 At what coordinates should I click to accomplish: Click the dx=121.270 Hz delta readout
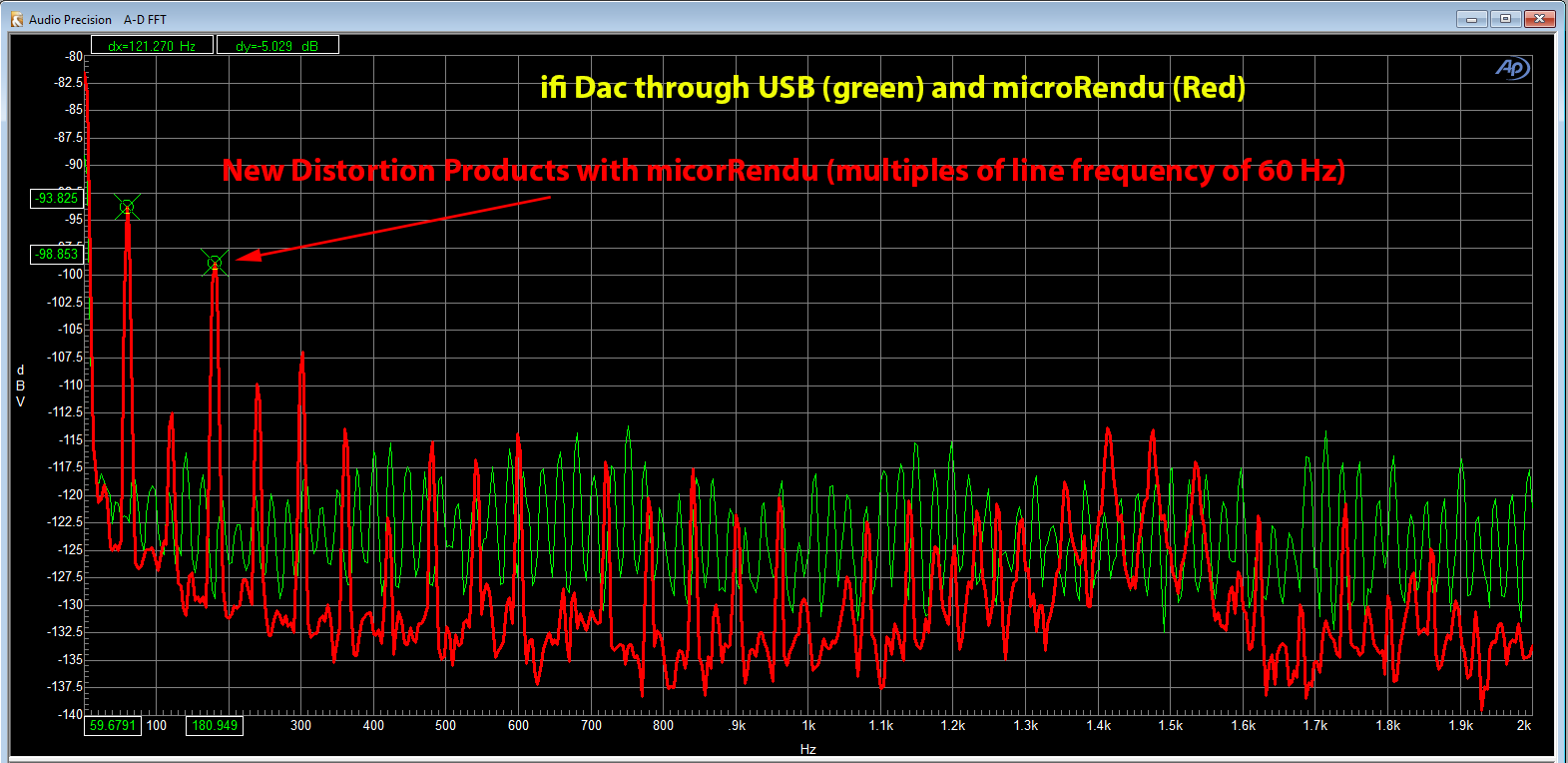tap(152, 45)
